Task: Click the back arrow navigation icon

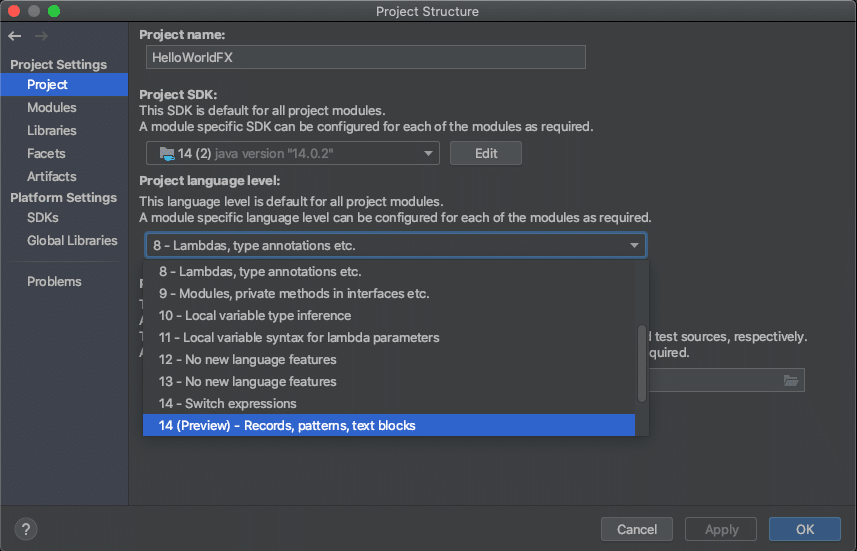Action: 15,36
